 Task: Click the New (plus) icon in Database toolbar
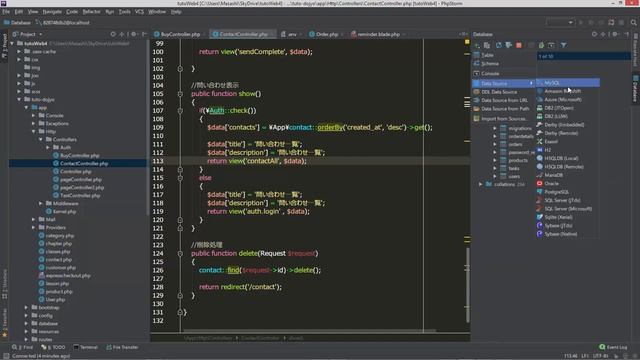pyautogui.click(x=477, y=45)
